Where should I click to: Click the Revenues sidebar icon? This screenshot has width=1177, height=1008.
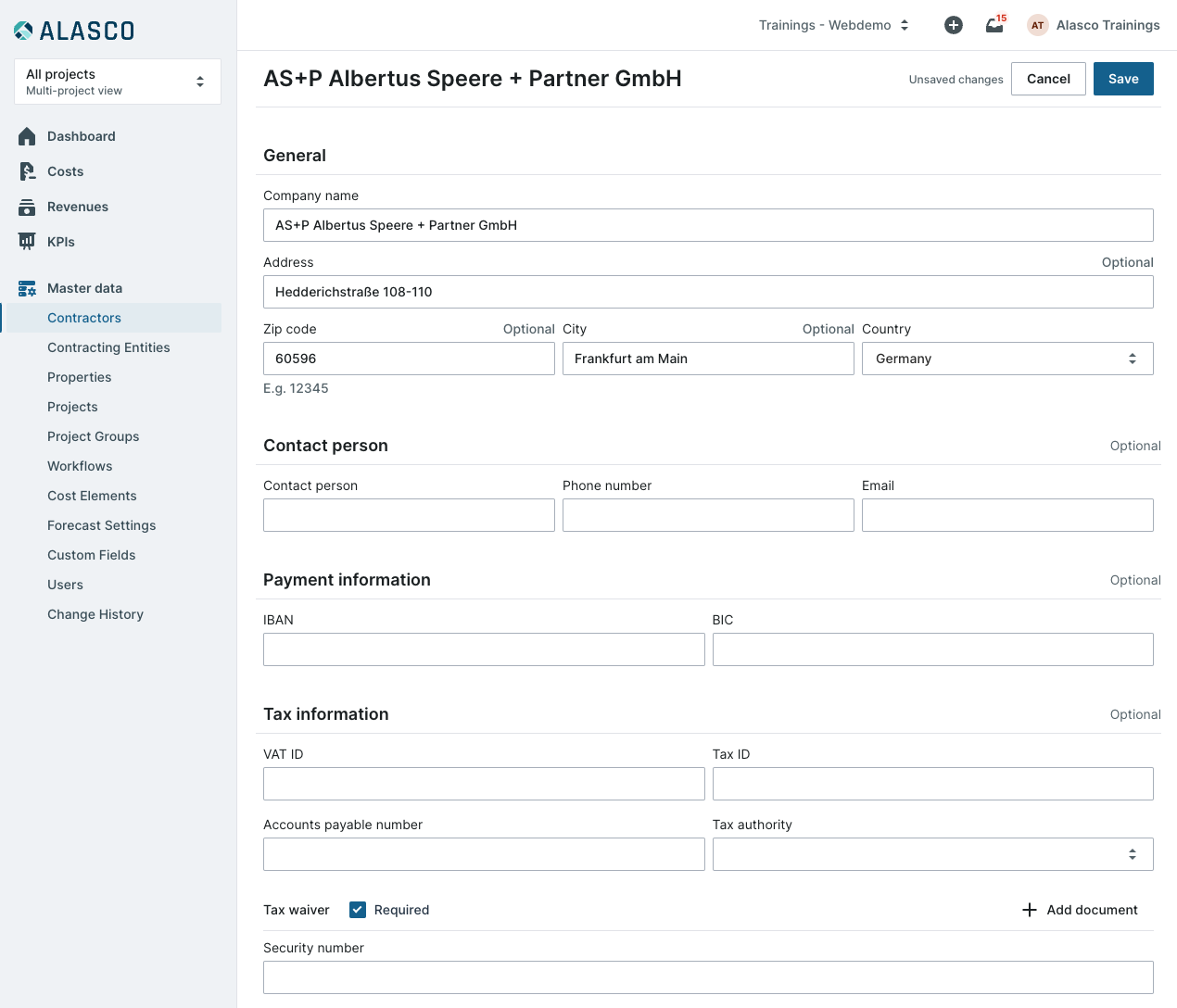(27, 207)
